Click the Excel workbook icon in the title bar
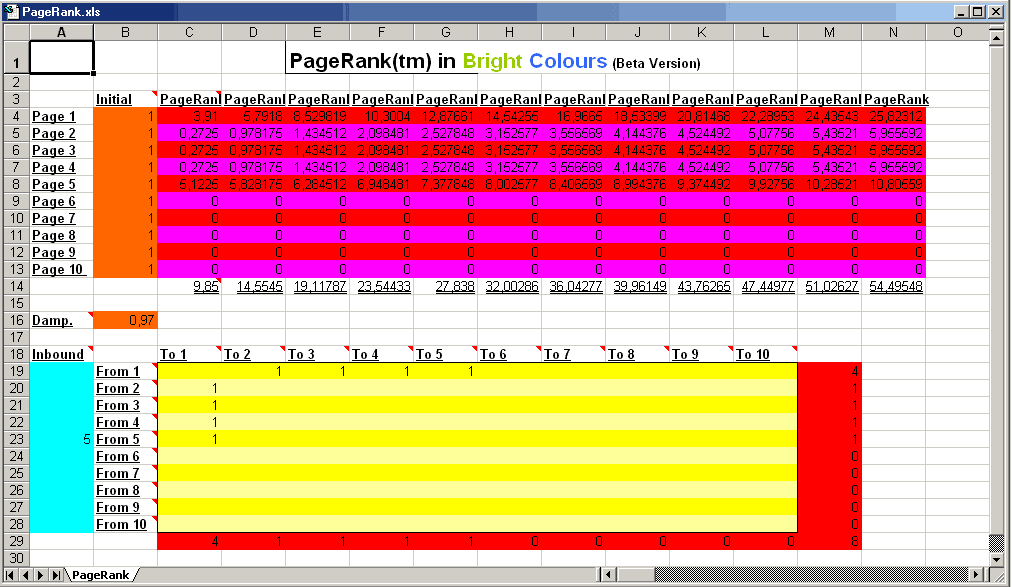This screenshot has width=1012, height=587. pyautogui.click(x=11, y=12)
